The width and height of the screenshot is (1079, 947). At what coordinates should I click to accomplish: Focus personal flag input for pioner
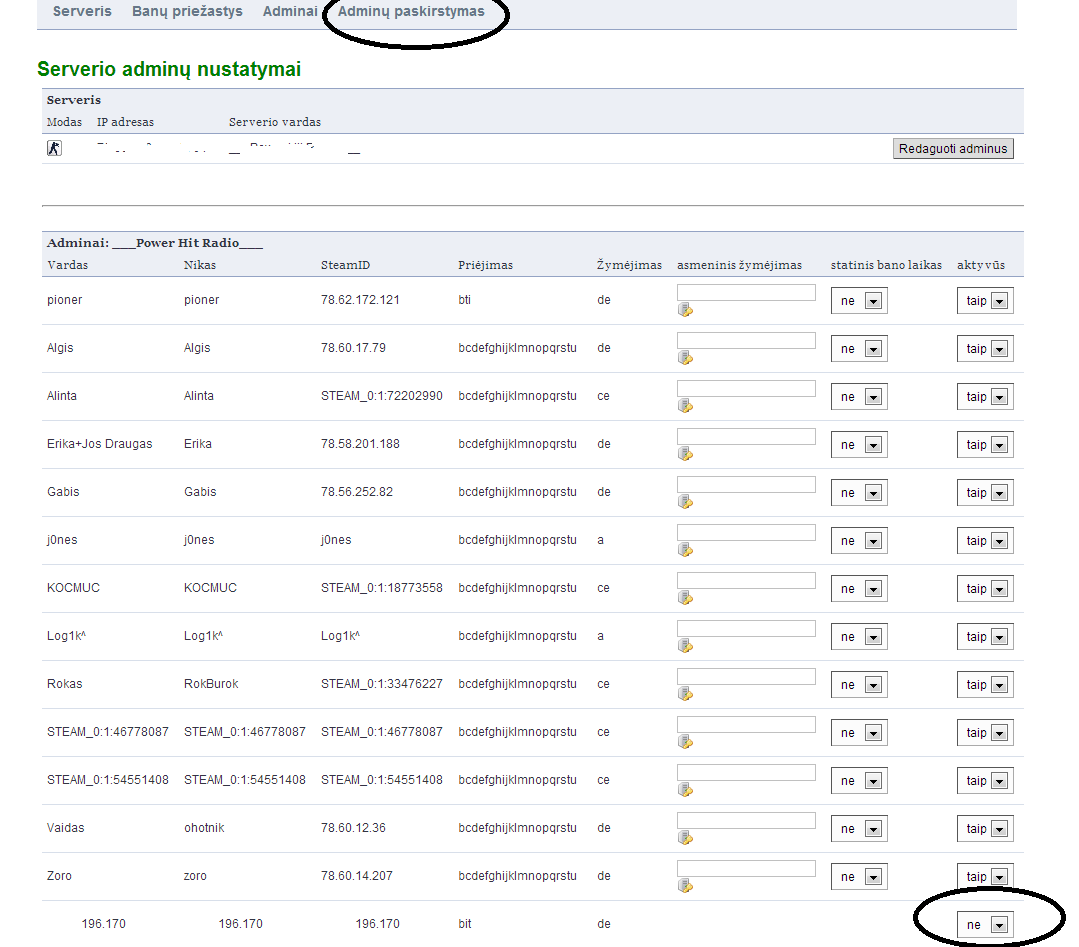(x=746, y=292)
